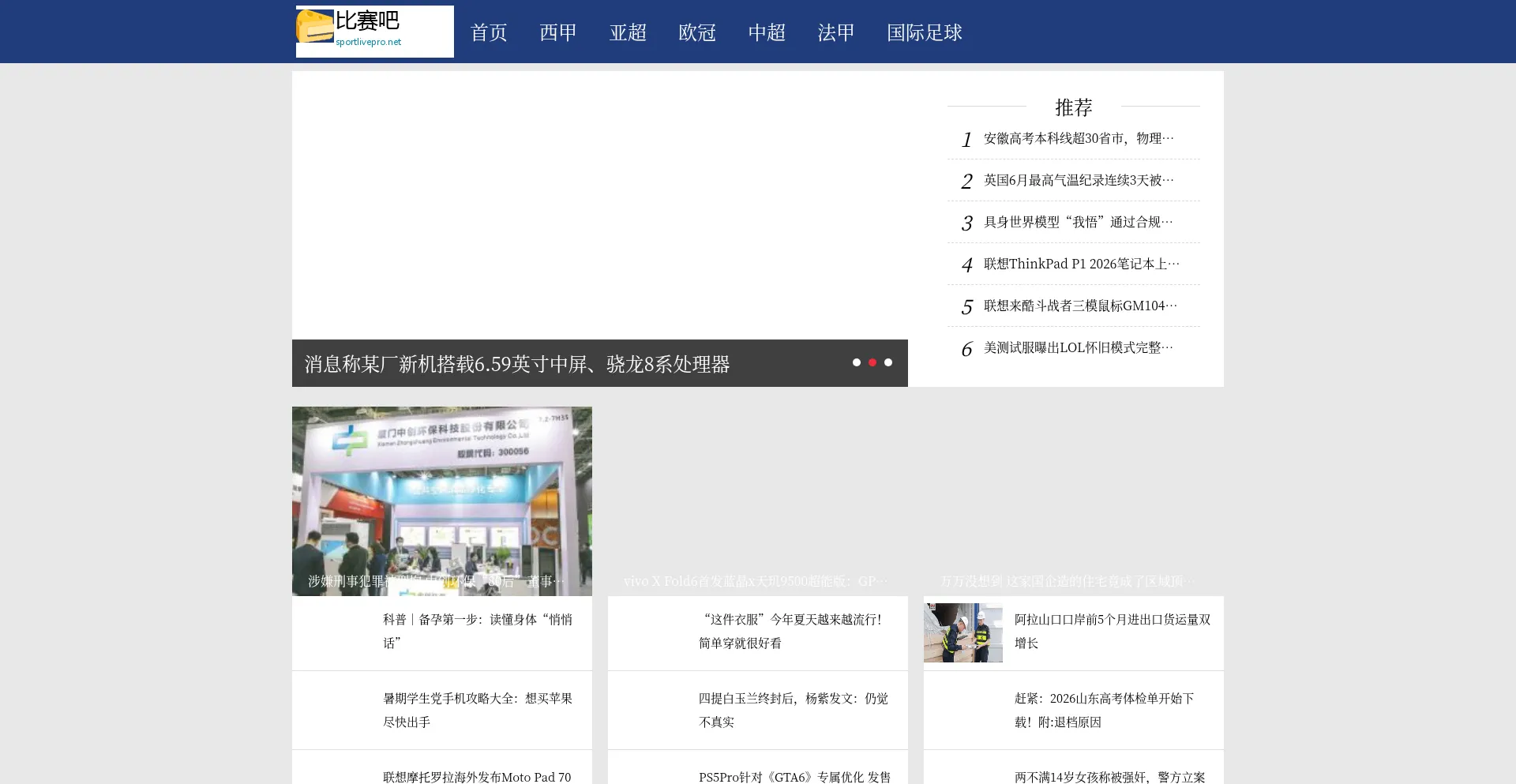Open recommended item 4 联想ThinkPad P1
The image size is (1516, 784).
pyautogui.click(x=1082, y=264)
